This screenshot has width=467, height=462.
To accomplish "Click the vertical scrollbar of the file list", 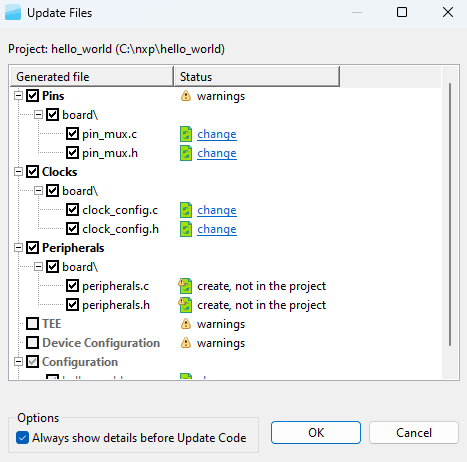I will pos(450,214).
